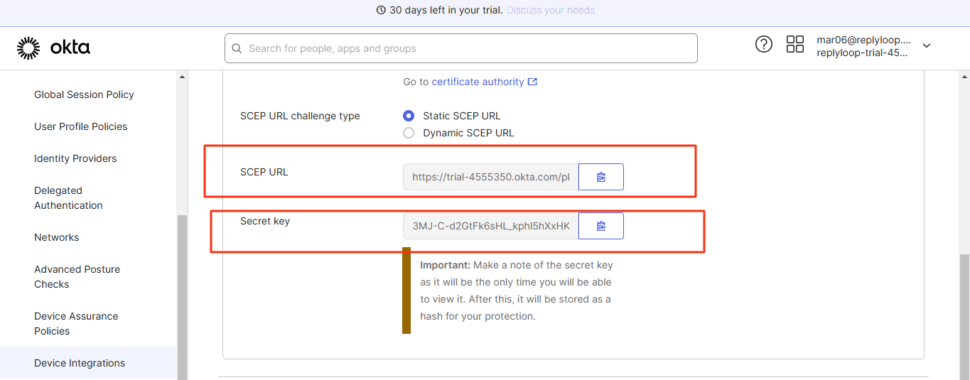Open Device Assurance Policies in sidebar
Image resolution: width=970 pixels, height=380 pixels.
point(76,324)
